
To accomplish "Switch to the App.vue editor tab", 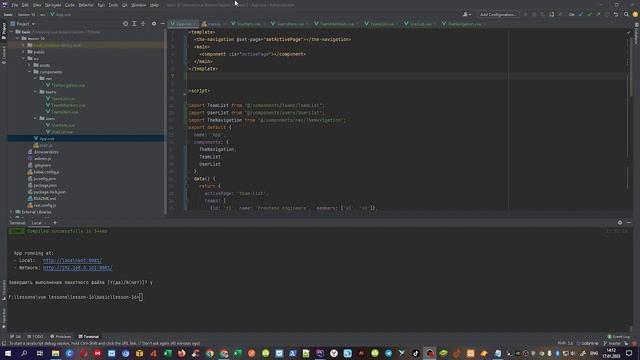I will 184,24.
